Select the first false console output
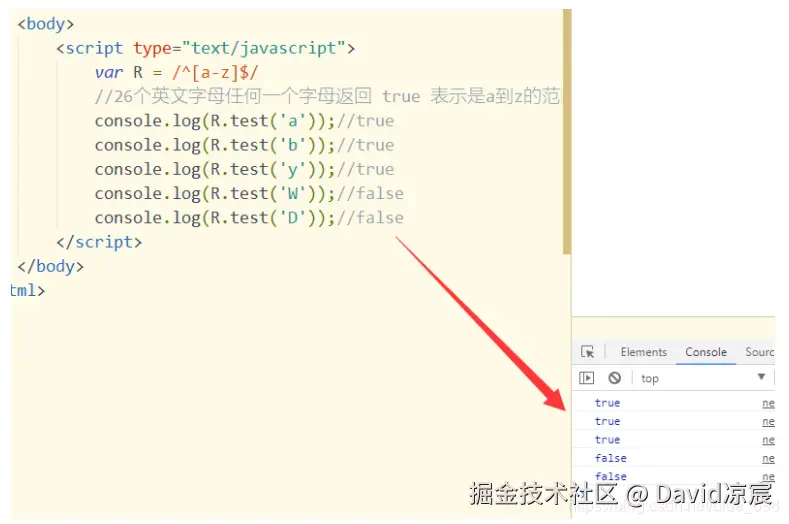Viewport: 789px width, 524px height. (x=610, y=458)
